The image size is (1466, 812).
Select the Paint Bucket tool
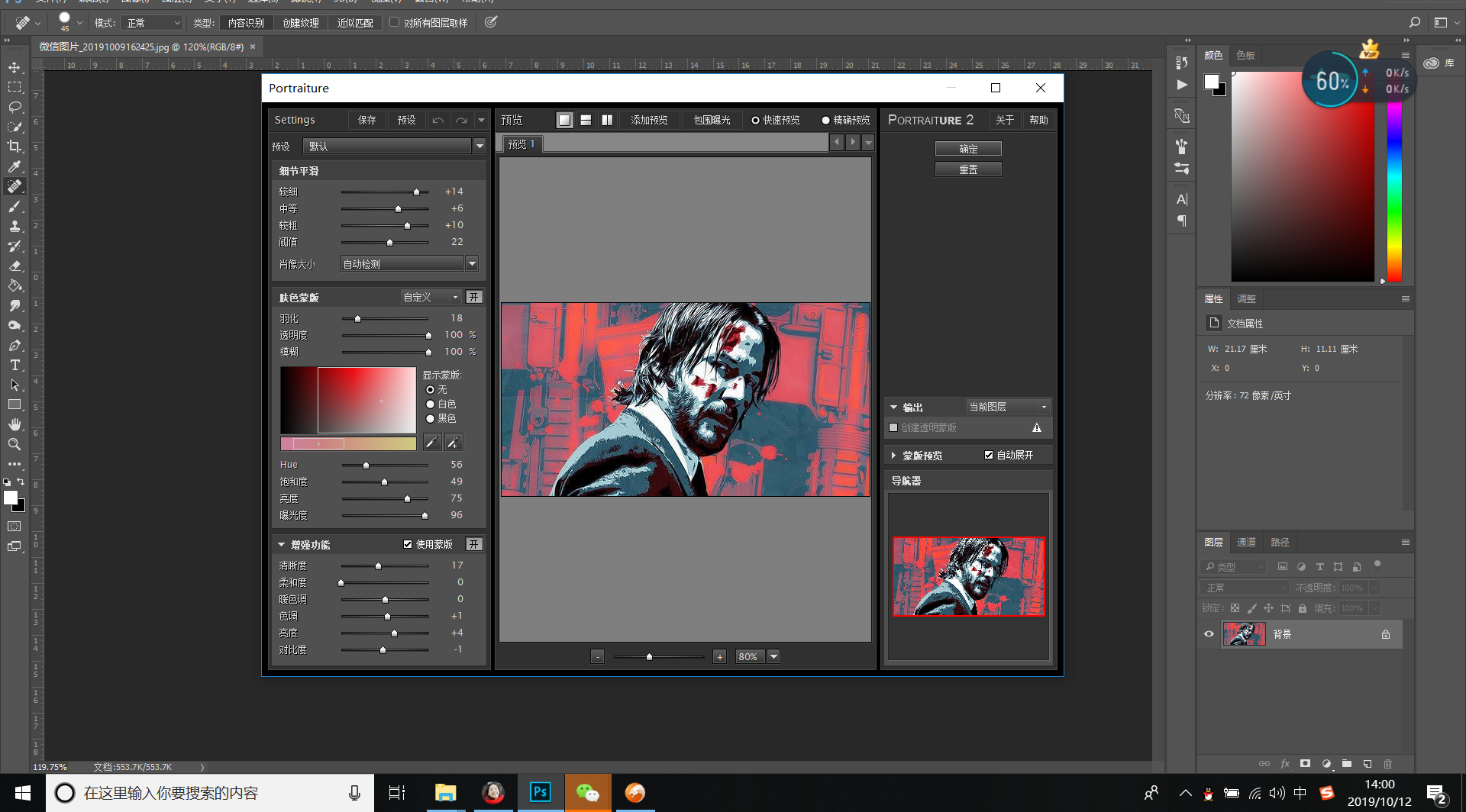coord(15,285)
